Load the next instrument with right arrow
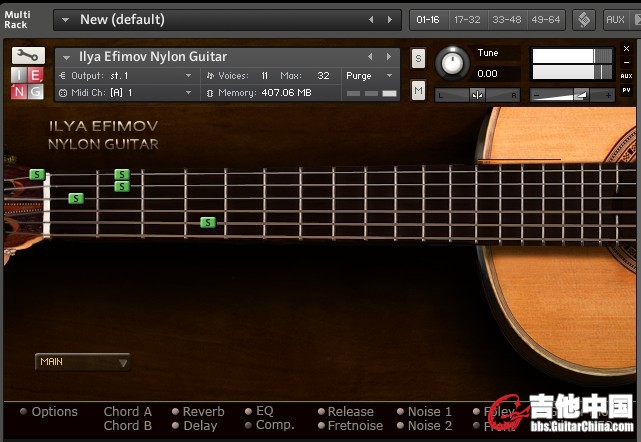 click(388, 57)
